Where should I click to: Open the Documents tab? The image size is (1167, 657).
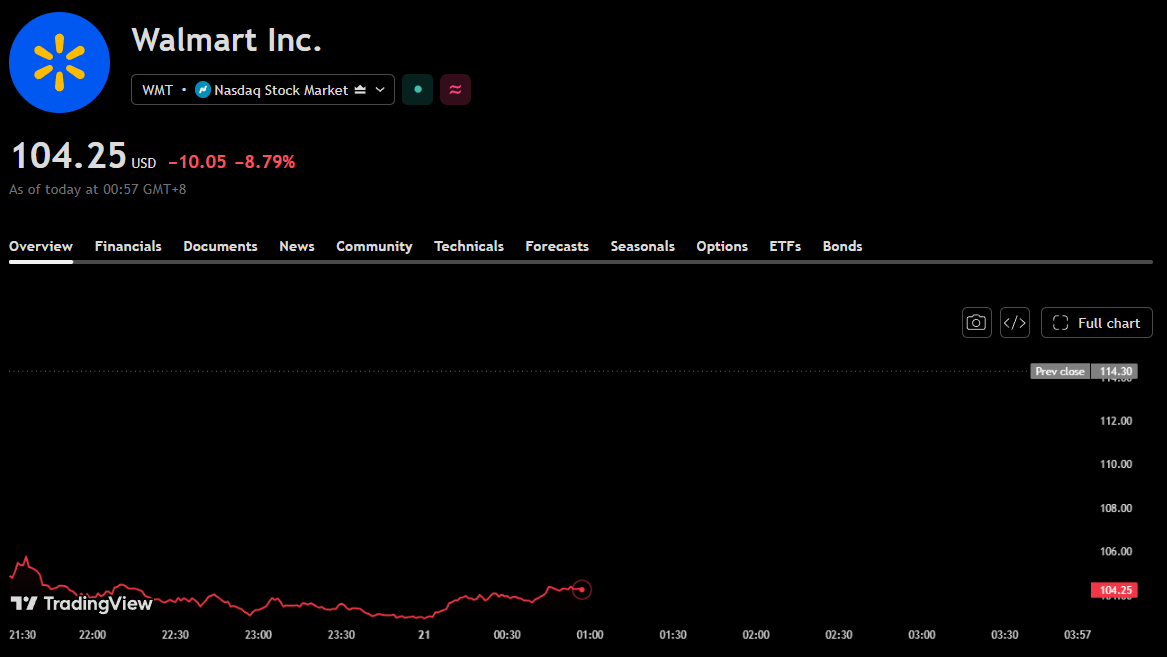[220, 246]
